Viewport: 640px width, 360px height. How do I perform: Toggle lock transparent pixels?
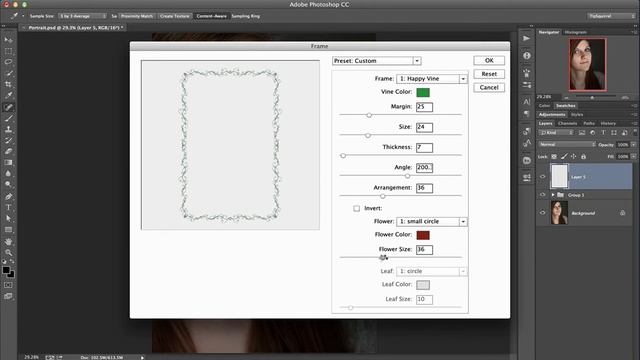click(554, 156)
